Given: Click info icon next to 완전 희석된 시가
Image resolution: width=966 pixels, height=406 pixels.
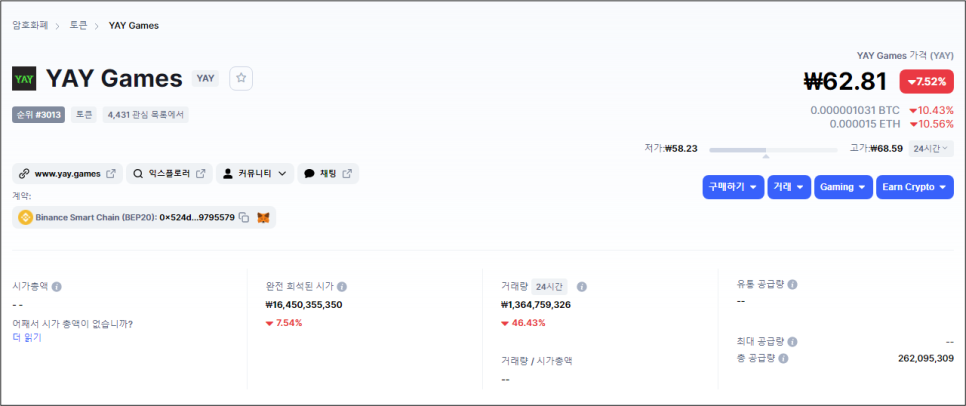Looking at the screenshot, I should [342, 286].
